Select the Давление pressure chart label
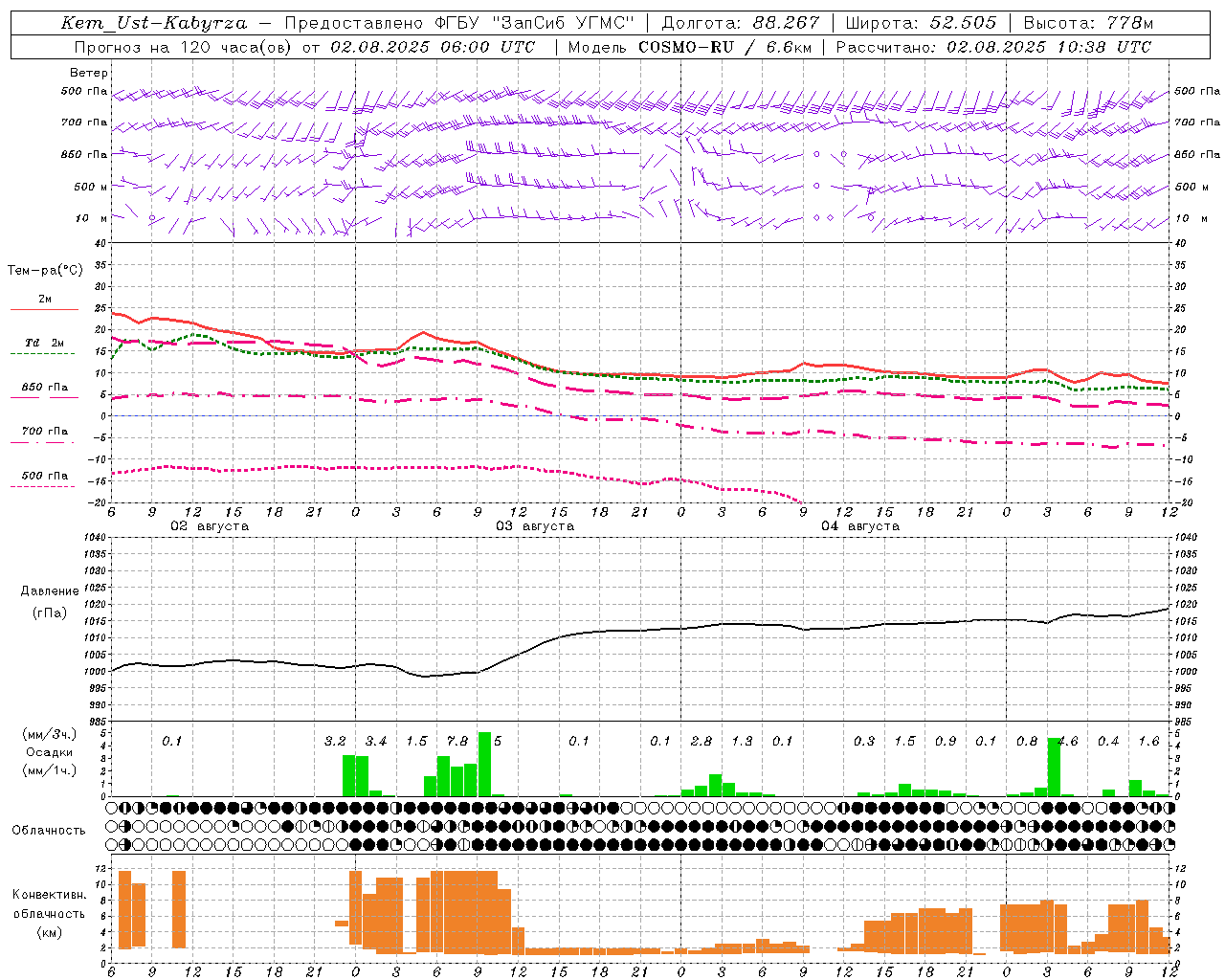This screenshot has height=980, width=1225. click(49, 591)
